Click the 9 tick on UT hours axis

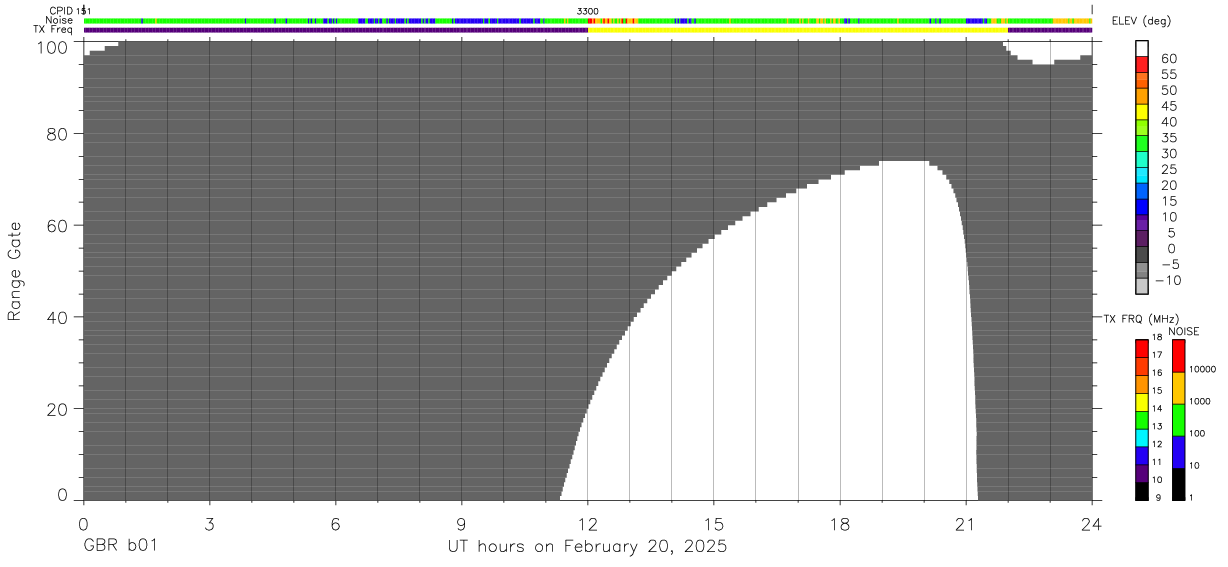461,523
